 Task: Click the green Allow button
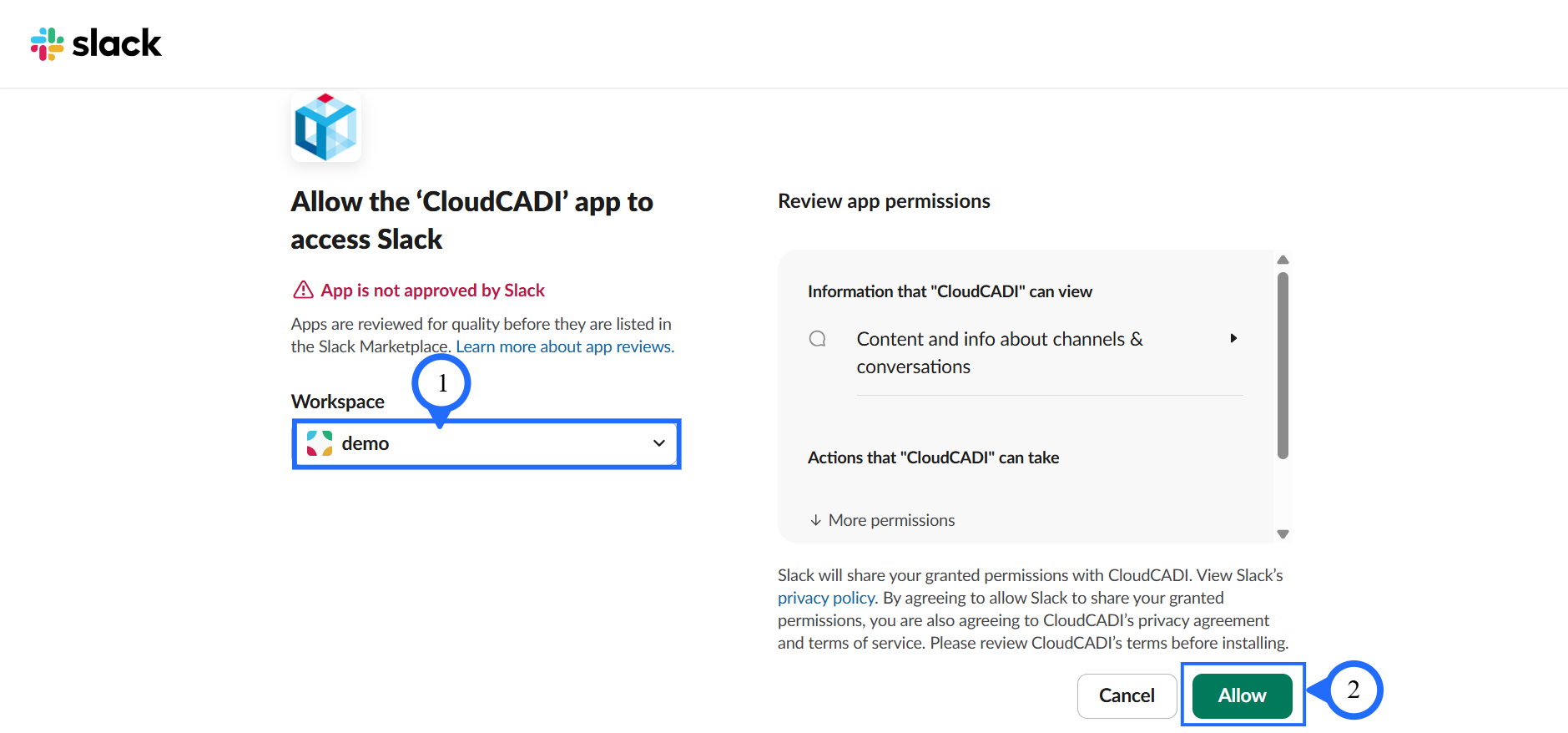click(x=1242, y=695)
